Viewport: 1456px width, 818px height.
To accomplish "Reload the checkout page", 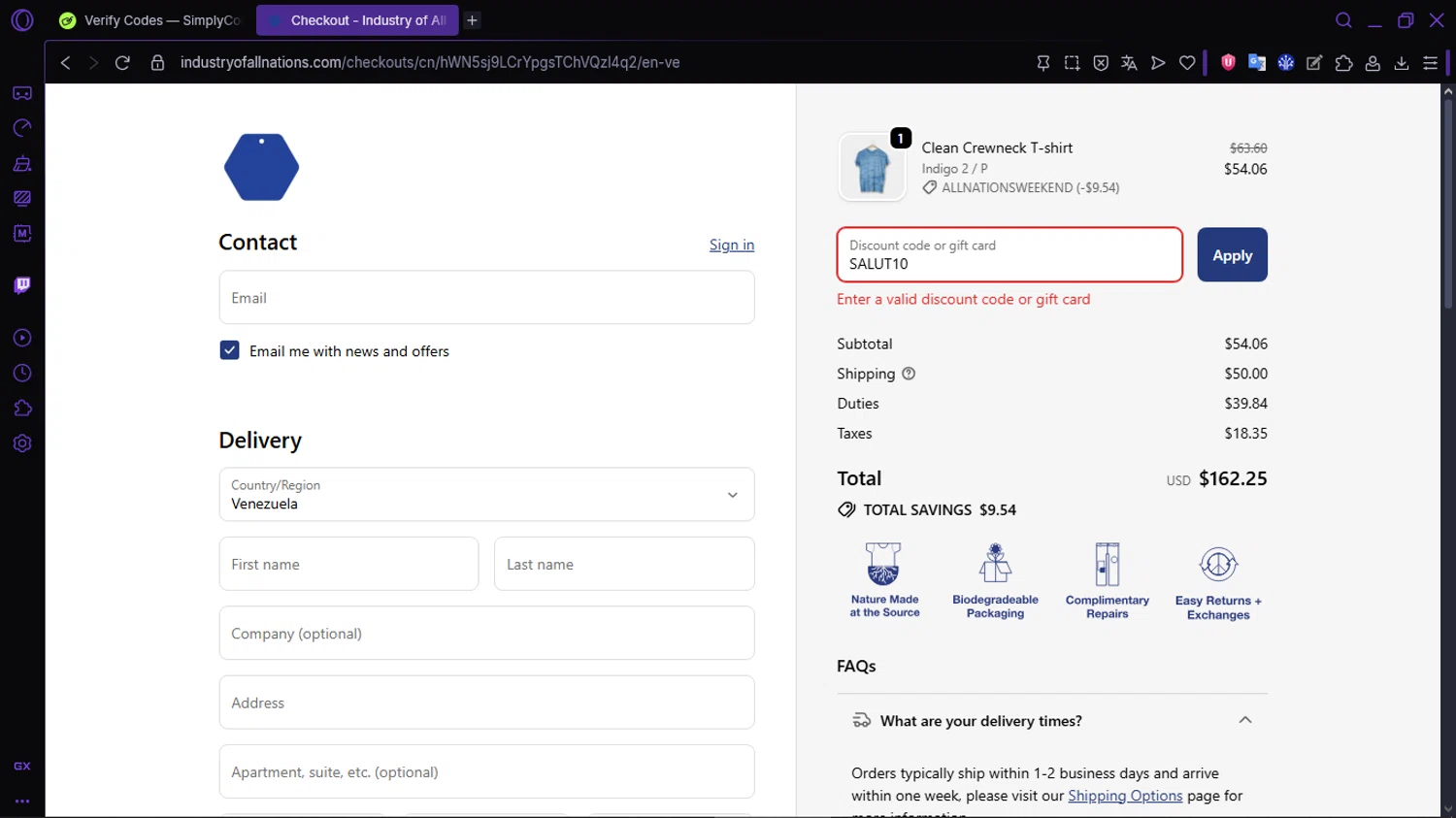I will coord(122,63).
